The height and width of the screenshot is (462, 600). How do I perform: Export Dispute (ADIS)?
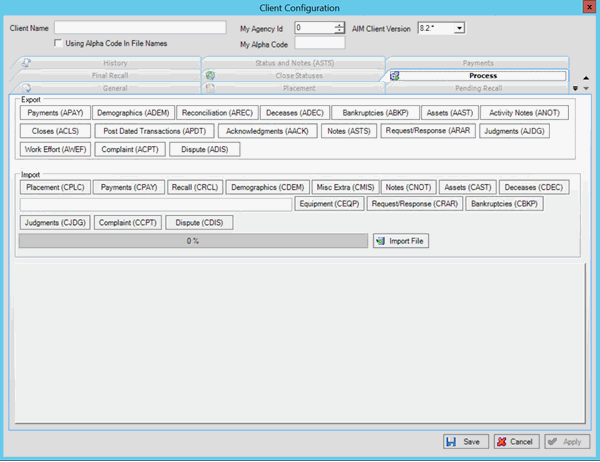(x=205, y=149)
